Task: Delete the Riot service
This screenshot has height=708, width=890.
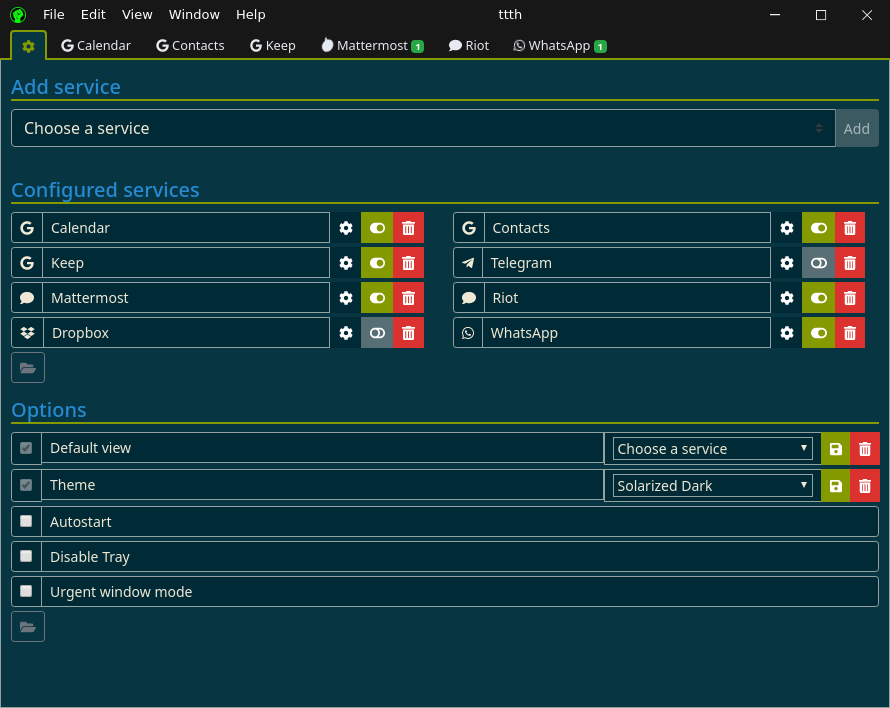Action: (850, 298)
